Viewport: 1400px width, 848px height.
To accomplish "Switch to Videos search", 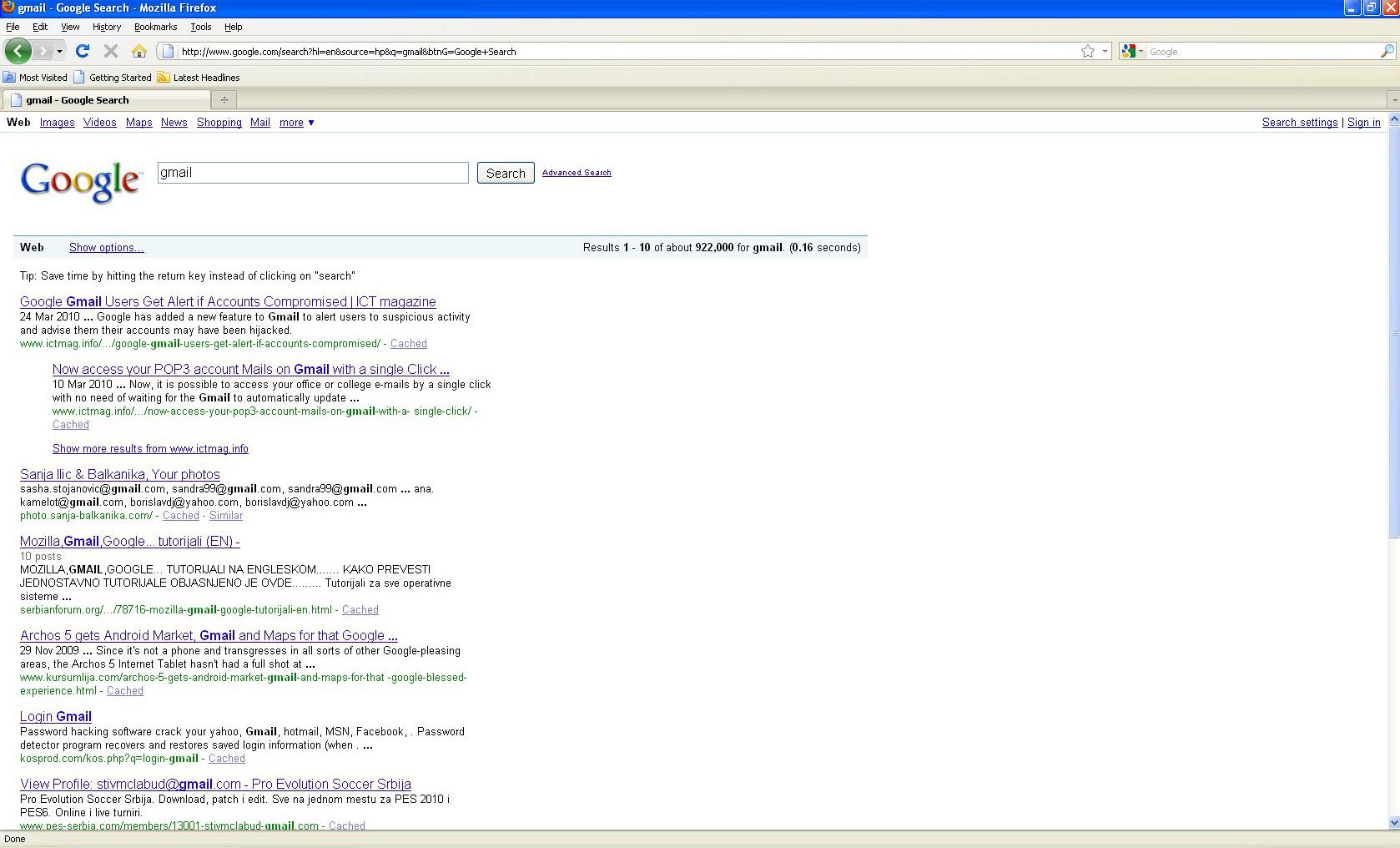I will tap(100, 123).
